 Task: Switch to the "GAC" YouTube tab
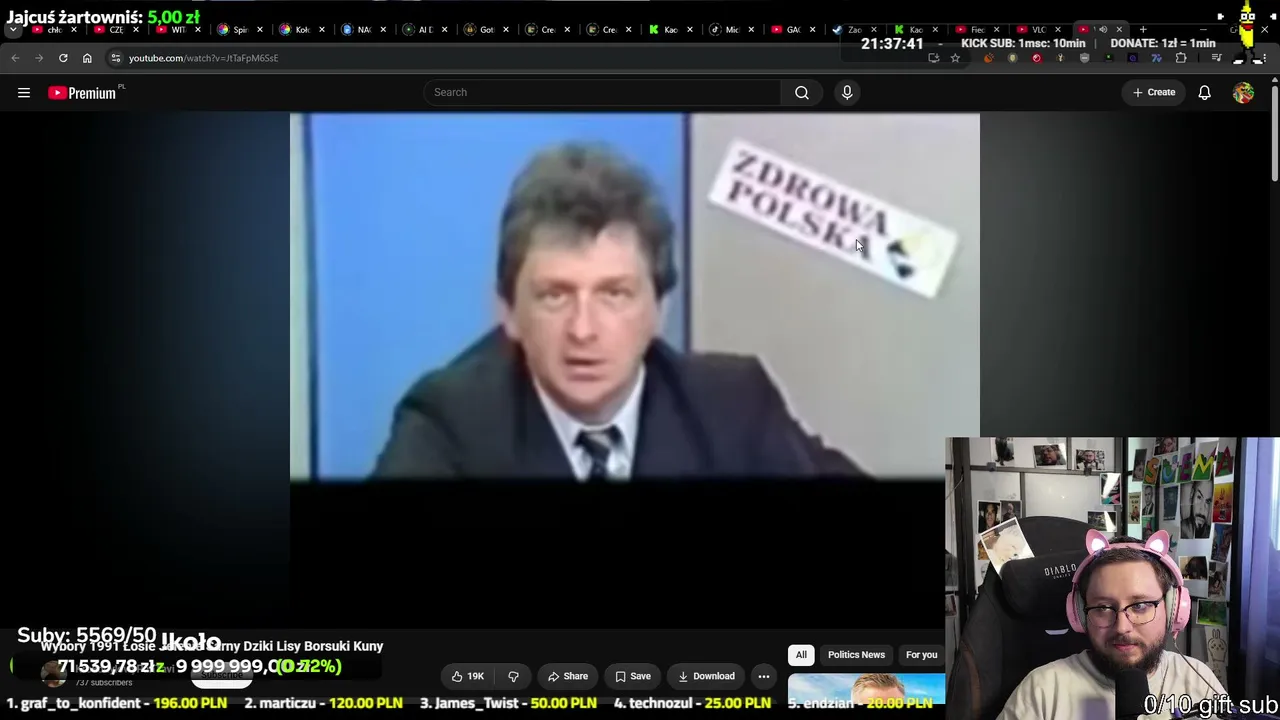point(794,29)
